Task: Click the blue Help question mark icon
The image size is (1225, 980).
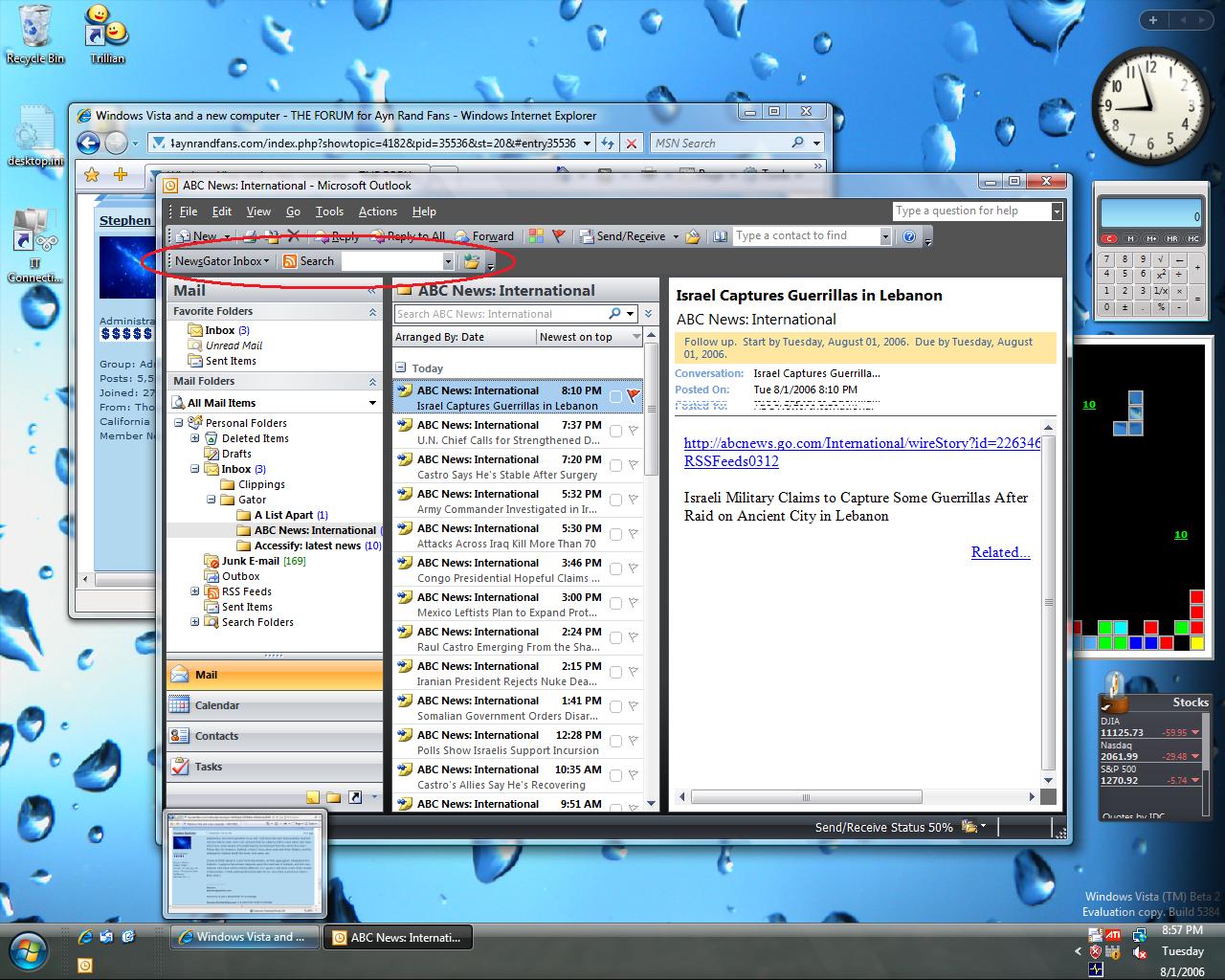Action: (x=909, y=236)
